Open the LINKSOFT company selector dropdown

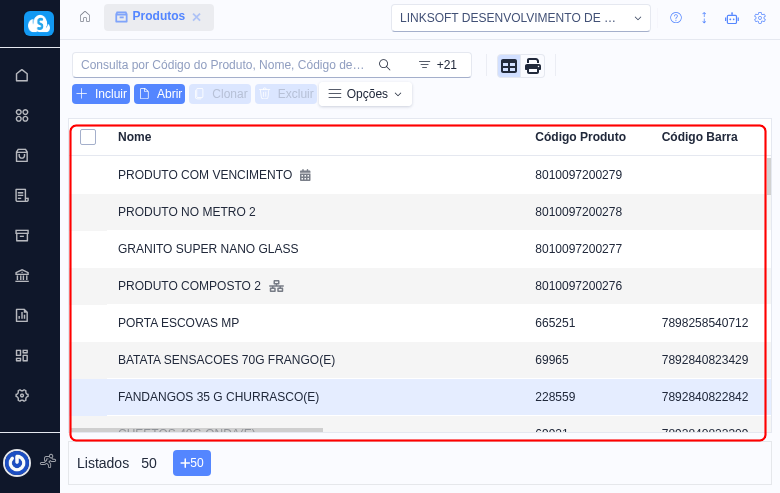pos(520,18)
